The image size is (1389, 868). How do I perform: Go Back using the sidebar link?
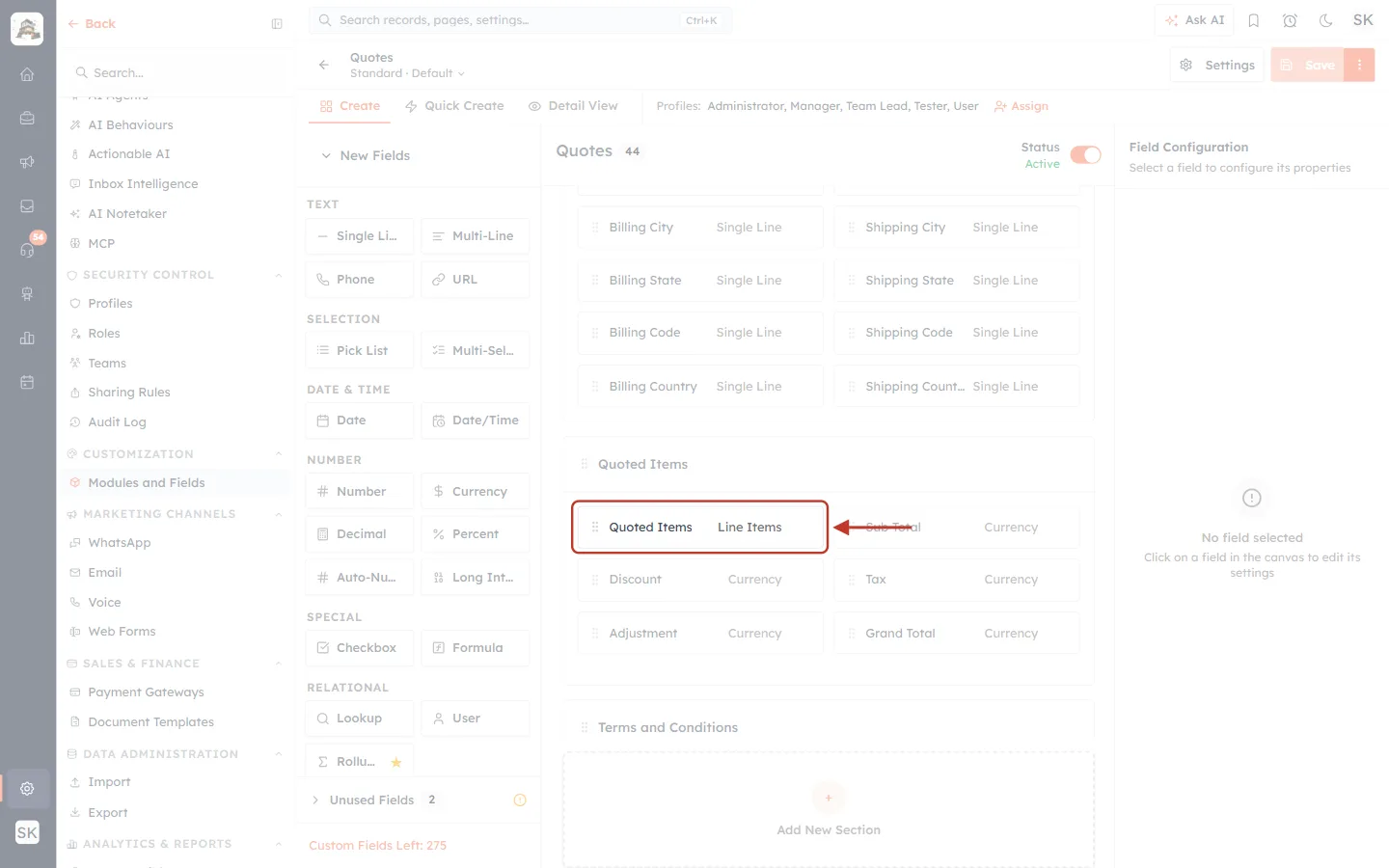point(92,24)
